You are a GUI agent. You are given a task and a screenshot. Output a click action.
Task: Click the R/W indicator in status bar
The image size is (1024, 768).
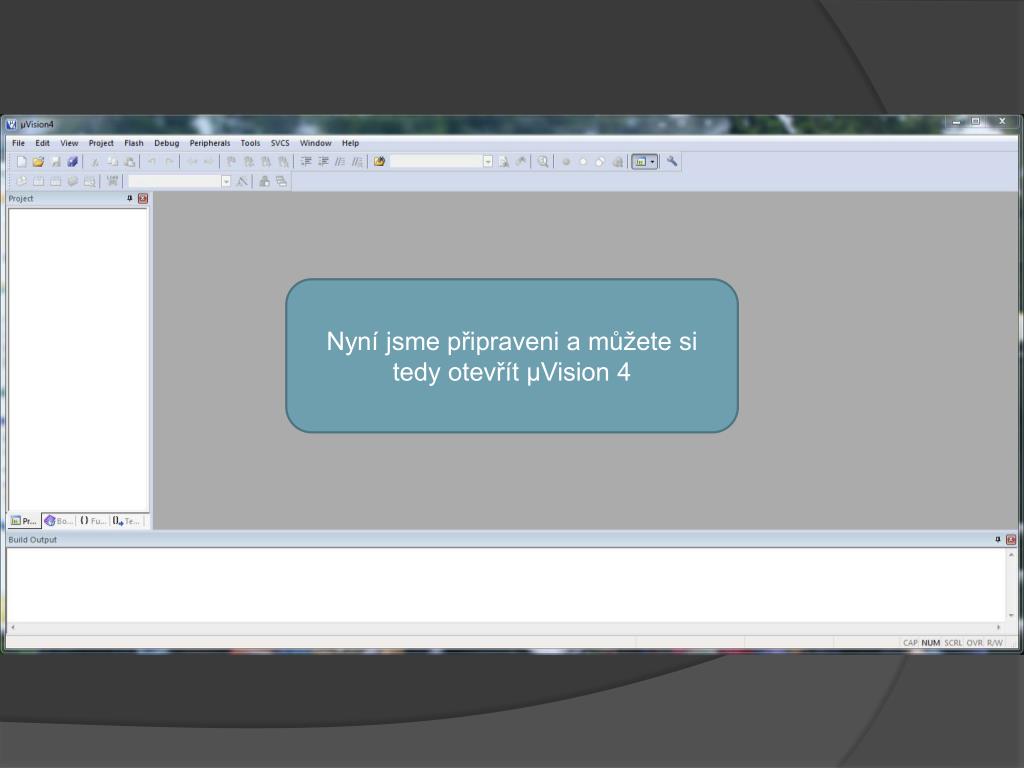[x=995, y=643]
